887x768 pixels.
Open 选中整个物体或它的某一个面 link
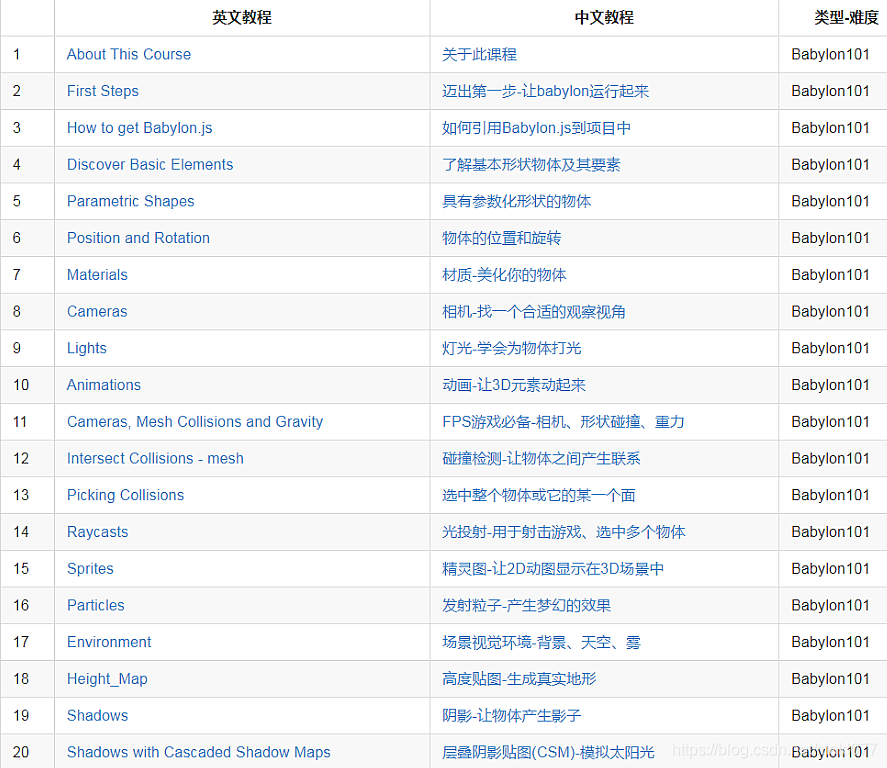[539, 495]
